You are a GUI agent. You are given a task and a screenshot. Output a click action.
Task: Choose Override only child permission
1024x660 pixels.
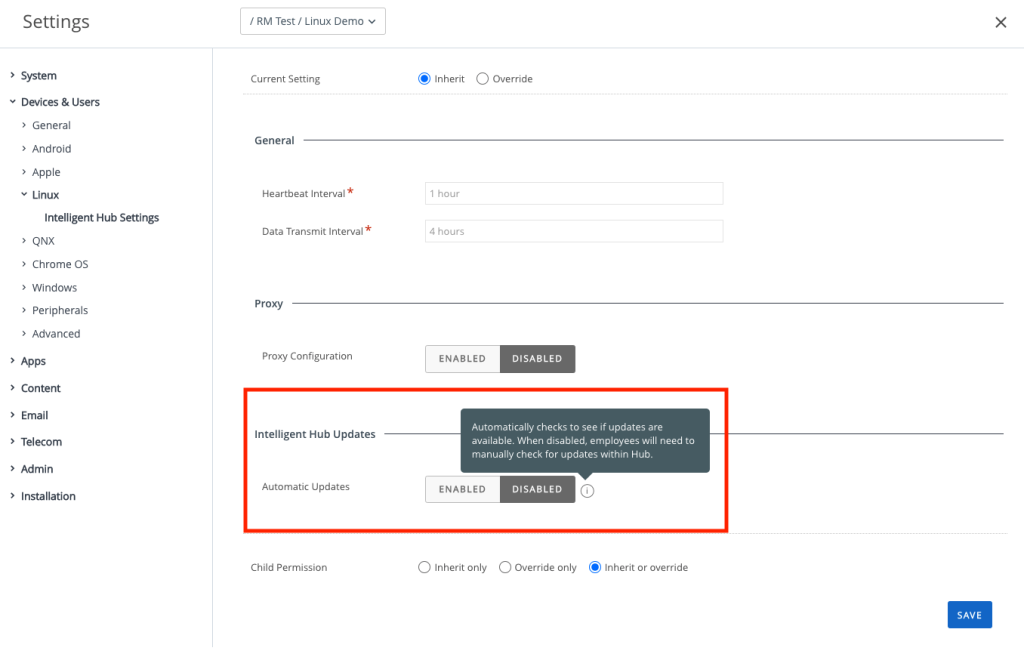(505, 568)
